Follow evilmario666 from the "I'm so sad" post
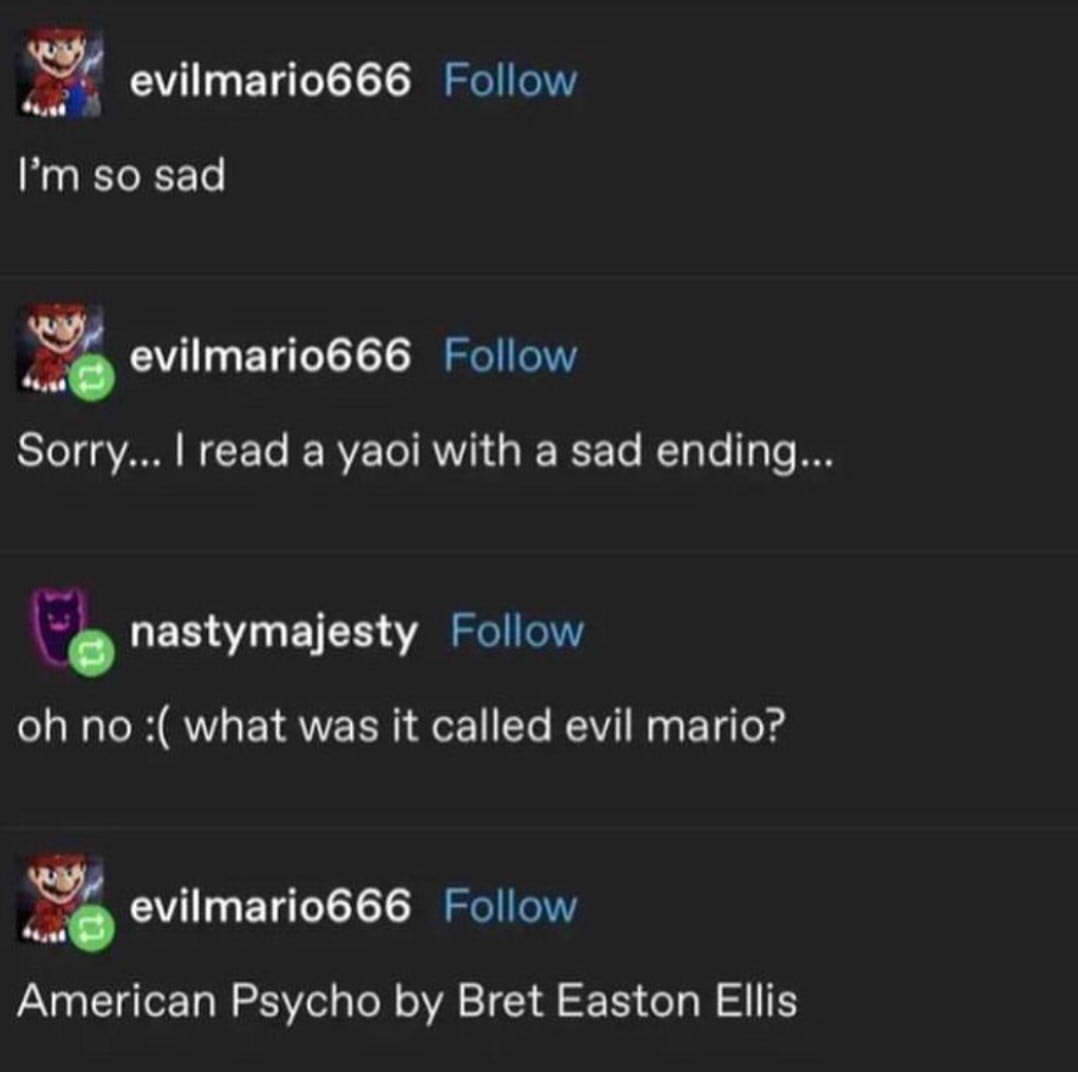Screen dimensions: 1078x1072 pos(509,80)
